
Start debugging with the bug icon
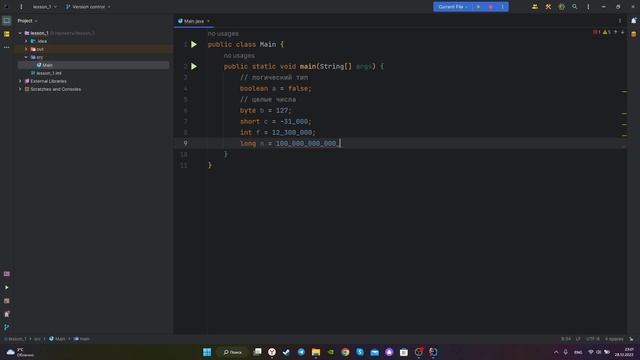[491, 7]
